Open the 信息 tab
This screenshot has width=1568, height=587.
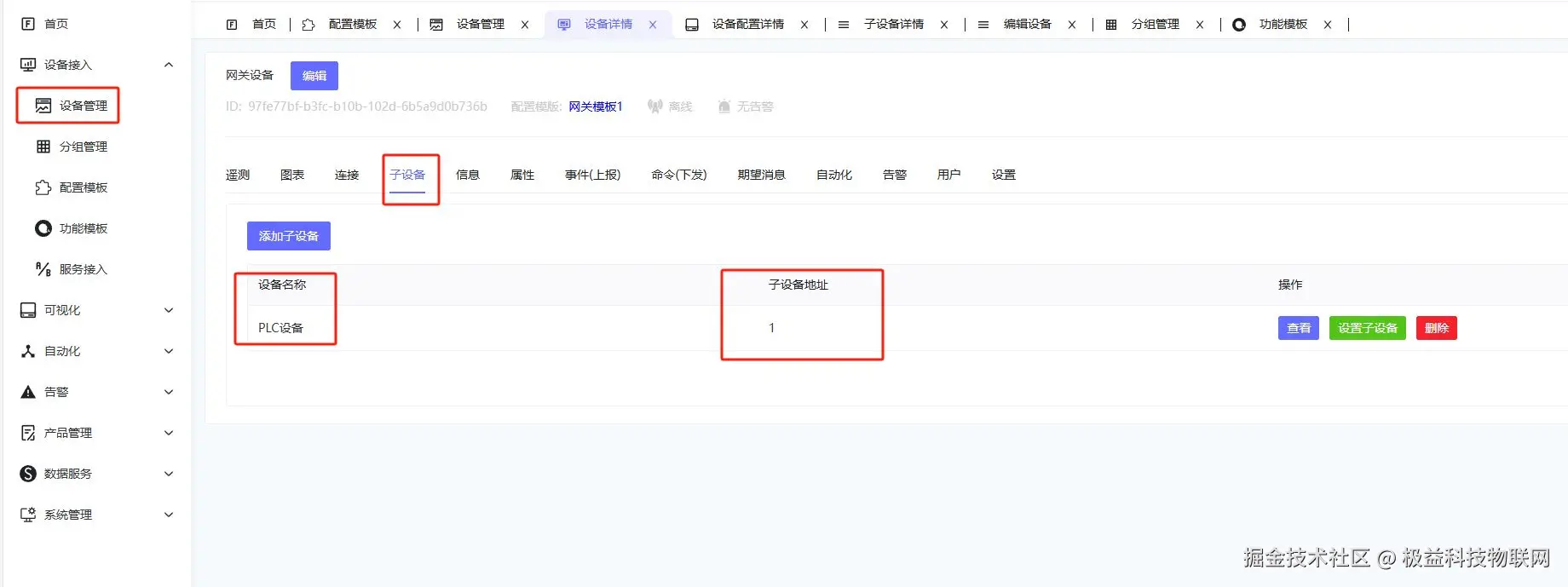click(468, 175)
